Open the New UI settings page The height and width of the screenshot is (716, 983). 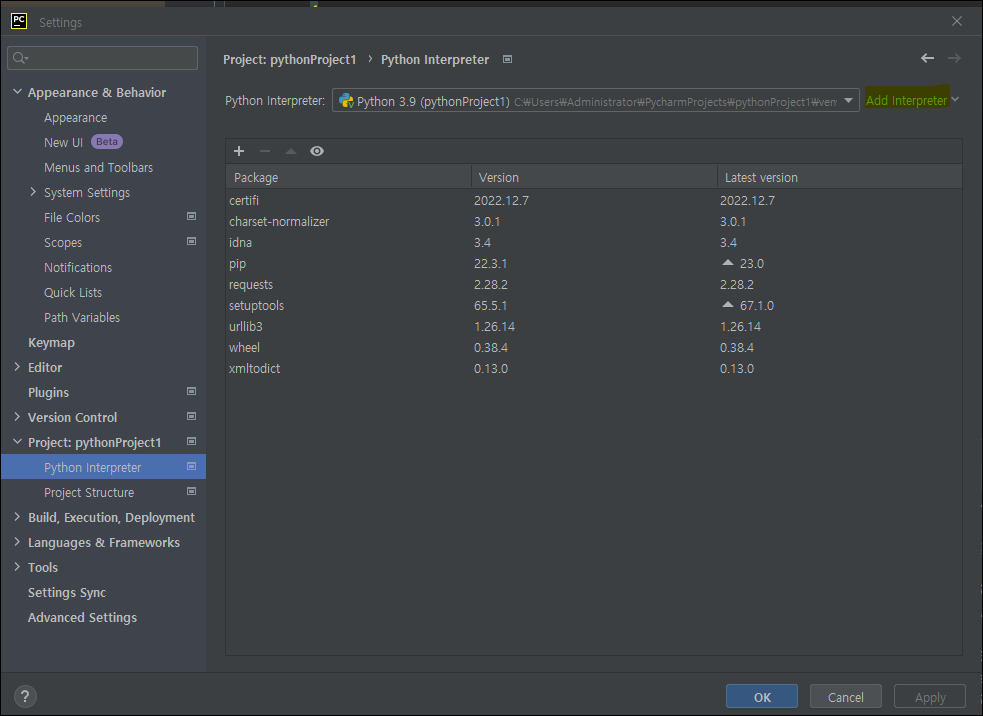tap(63, 142)
